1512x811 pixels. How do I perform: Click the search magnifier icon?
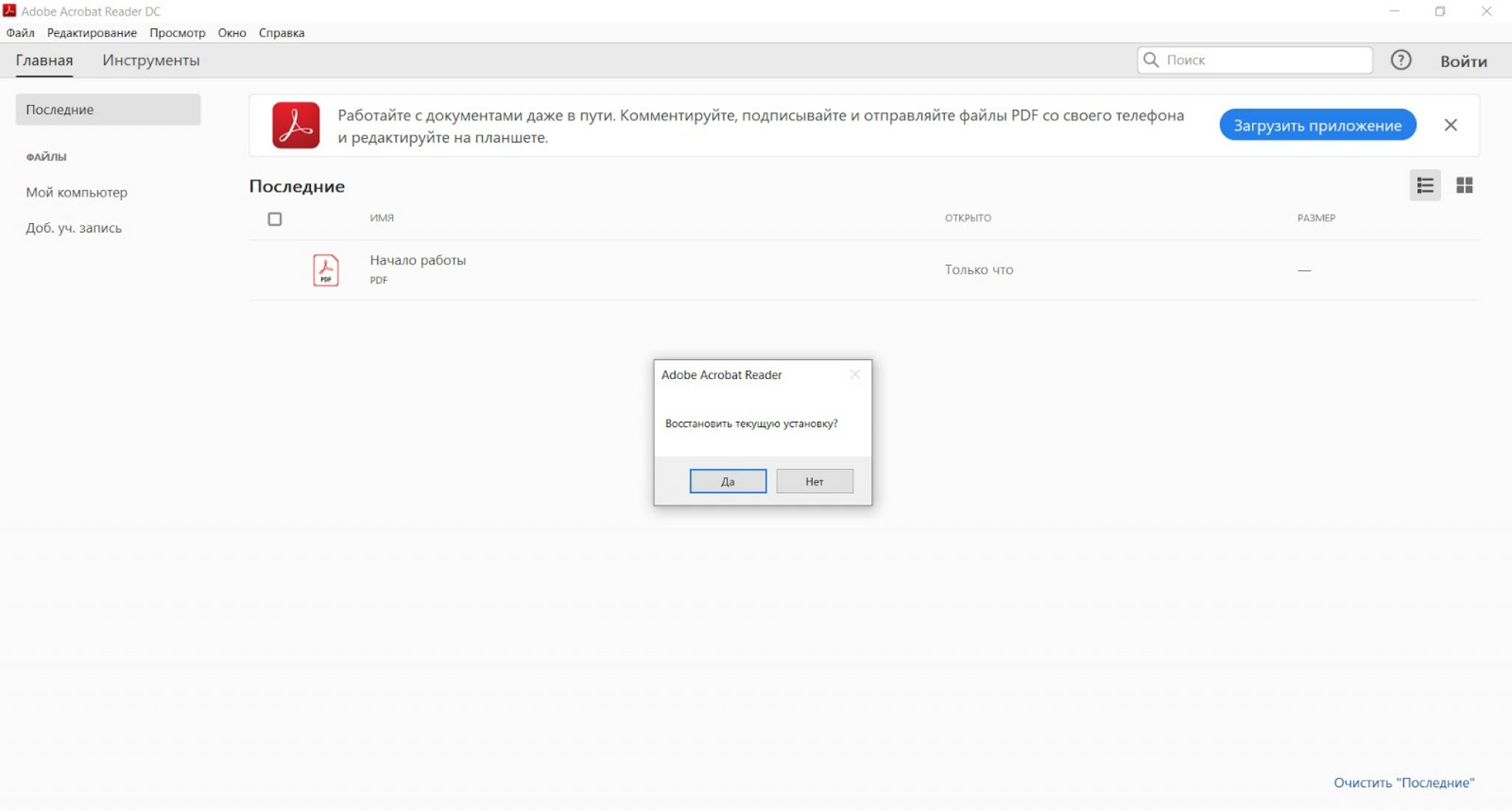tap(1151, 60)
